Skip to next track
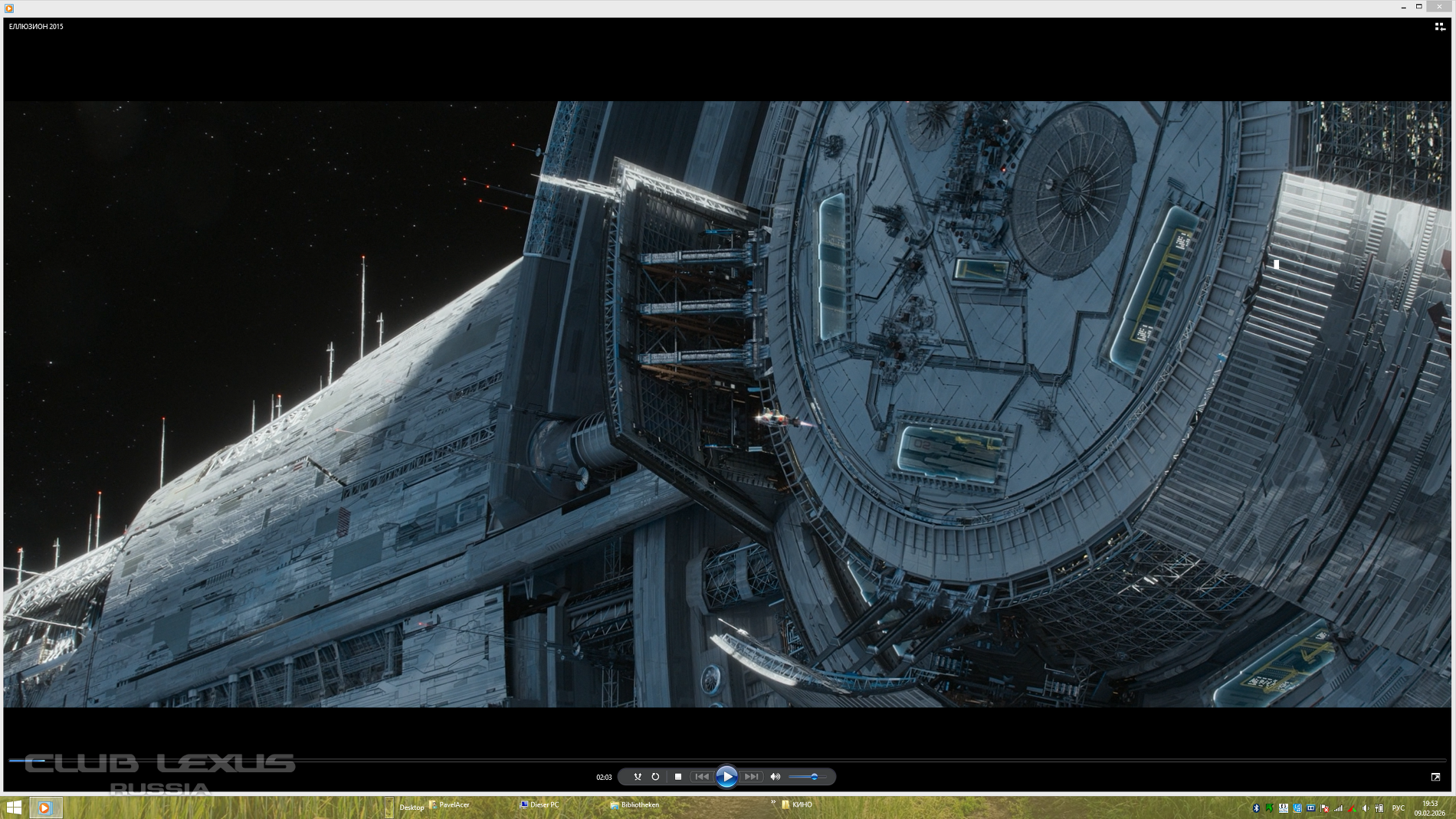 click(x=751, y=777)
